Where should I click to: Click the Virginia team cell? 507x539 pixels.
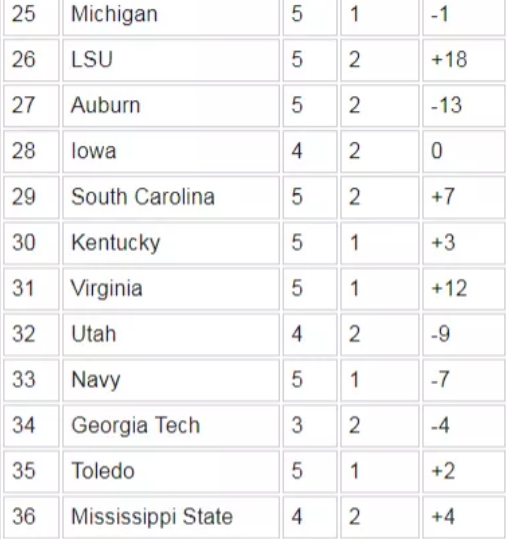coord(171,289)
